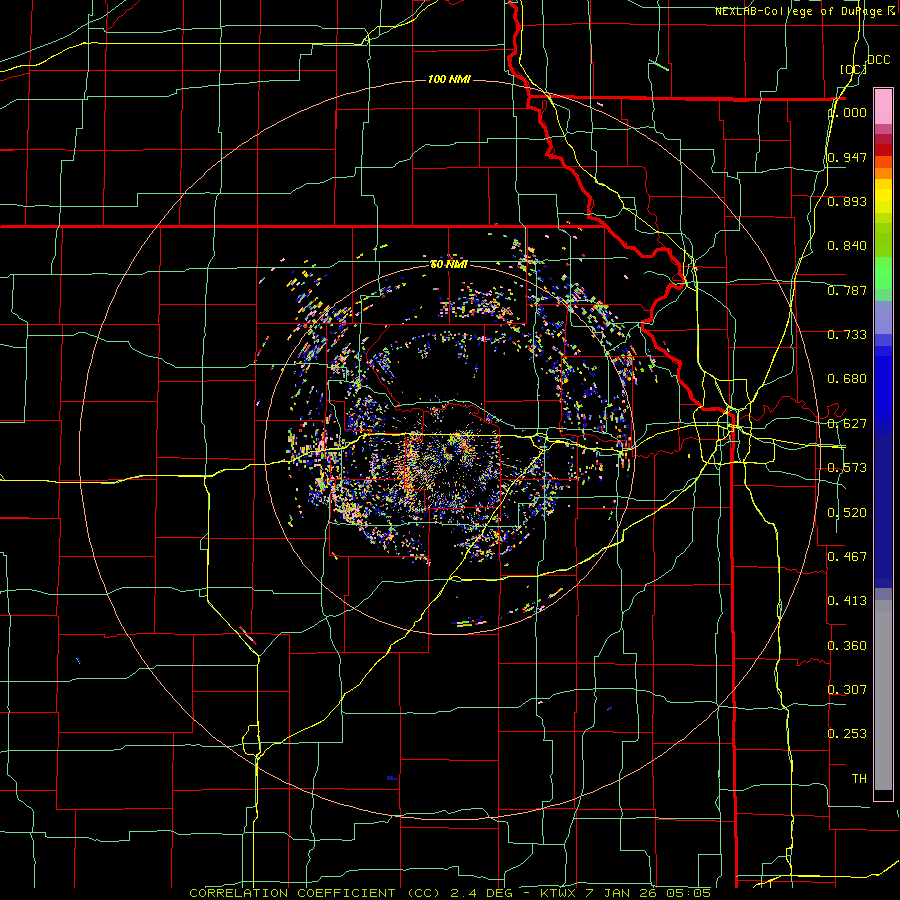Click the 0.307 scale value

pos(847,690)
